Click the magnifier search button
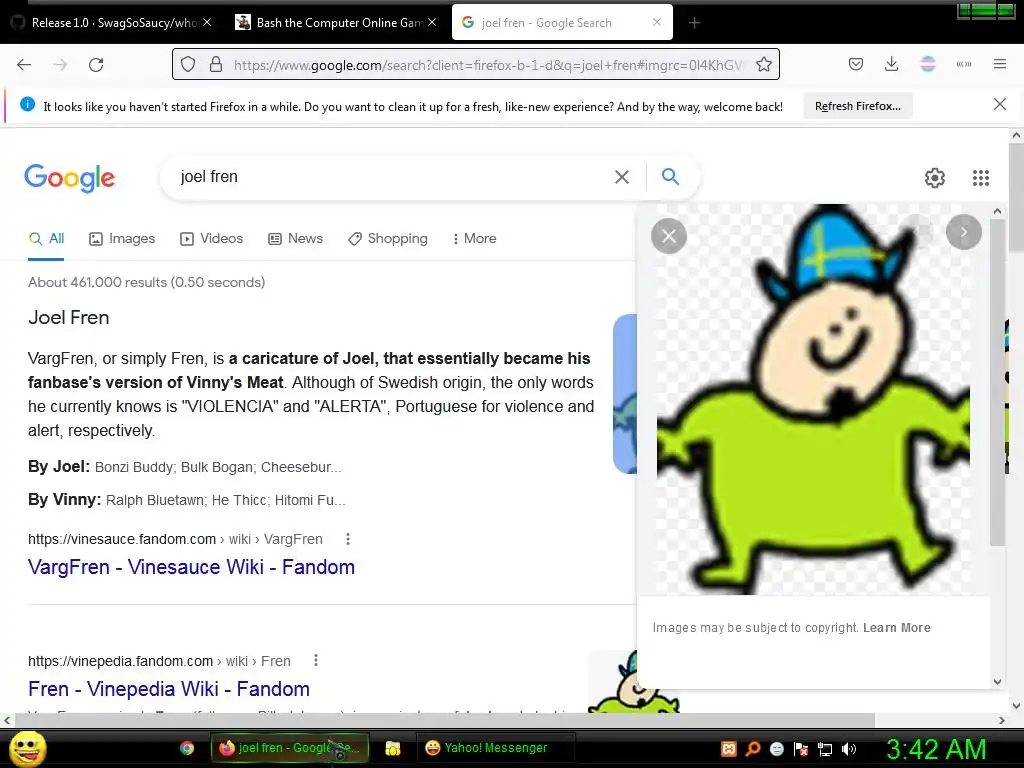Screen dimensions: 1024x768 (670, 176)
